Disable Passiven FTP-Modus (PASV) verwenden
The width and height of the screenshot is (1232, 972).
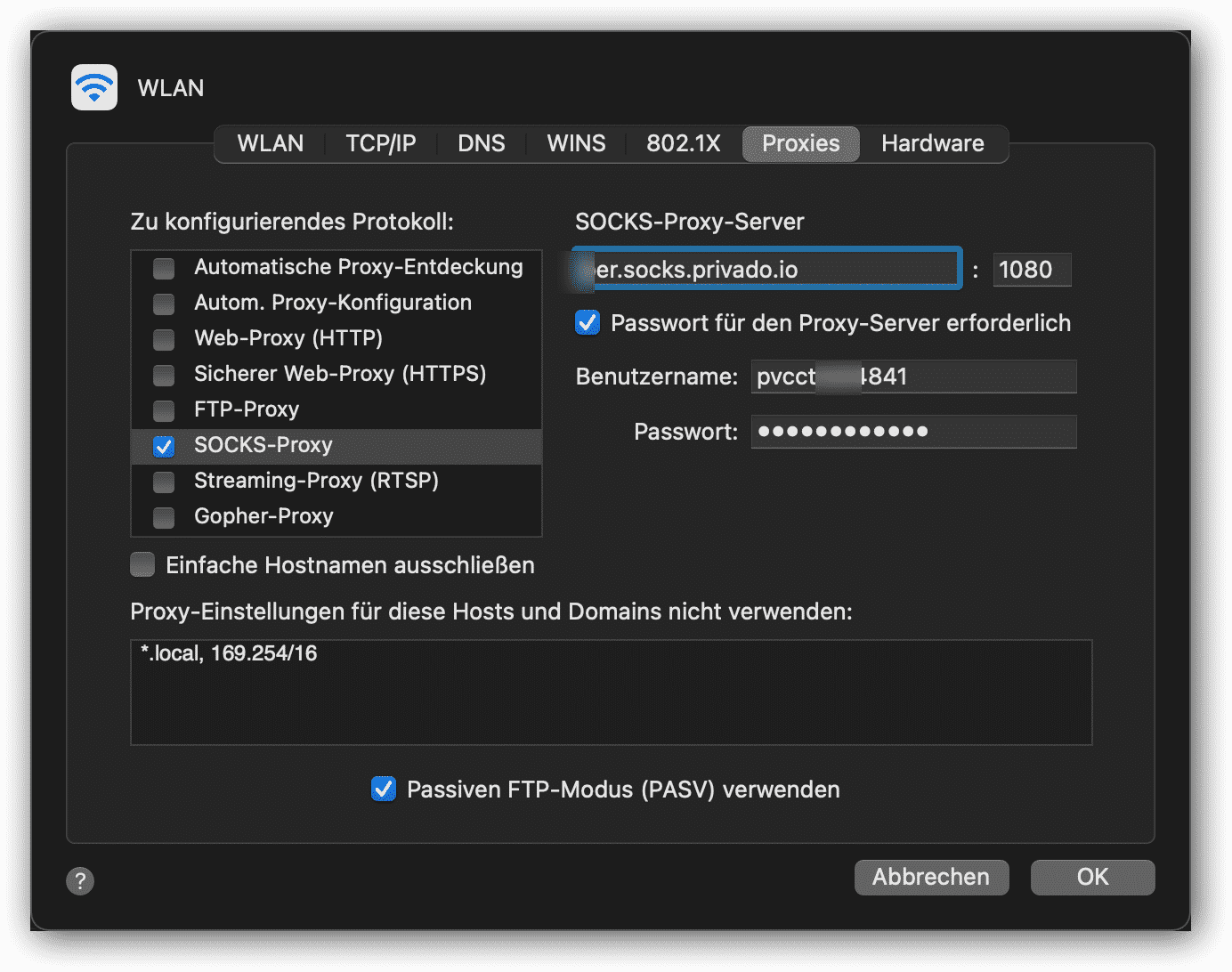tap(383, 789)
